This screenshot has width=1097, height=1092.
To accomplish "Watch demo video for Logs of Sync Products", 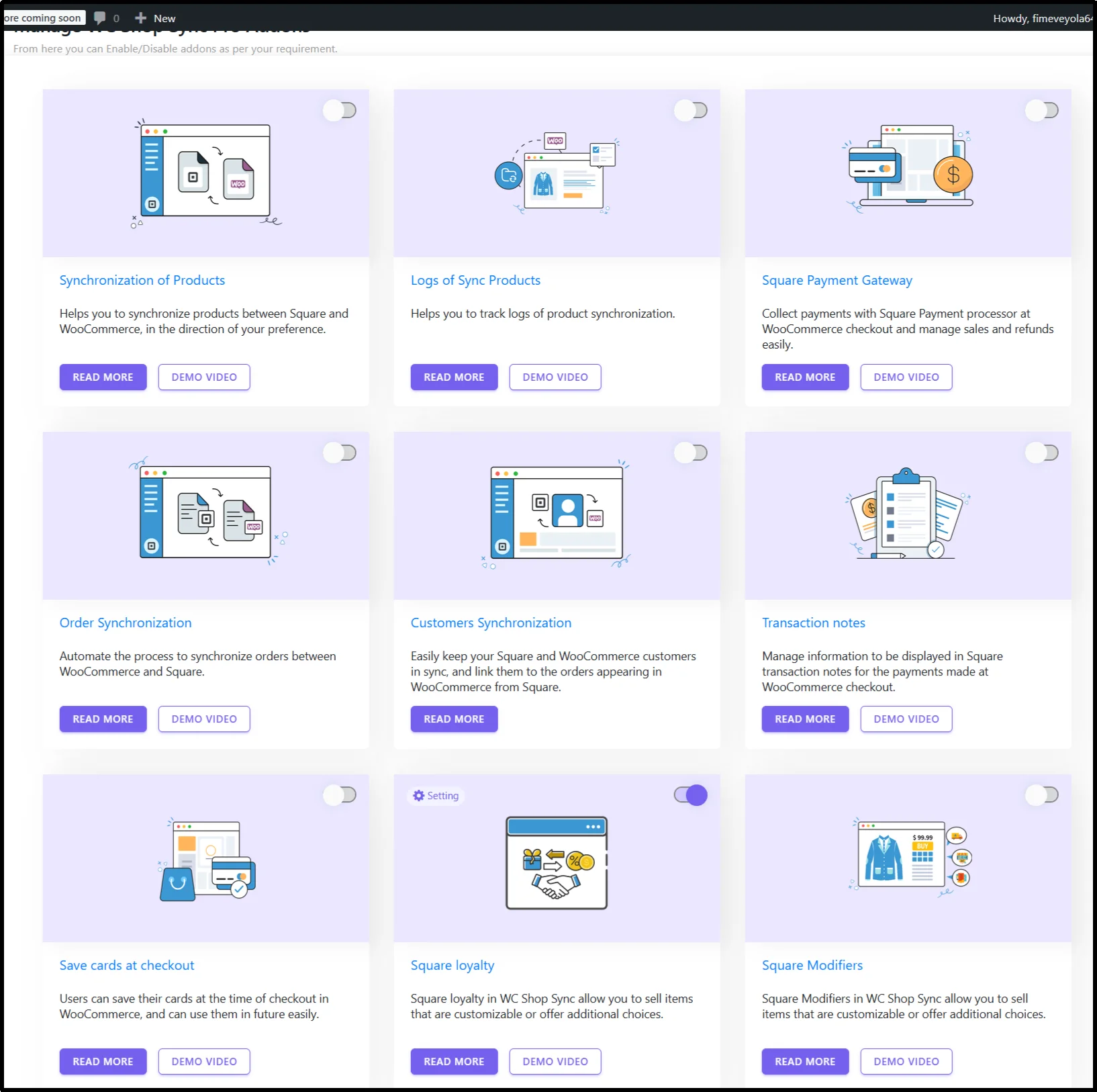I will coord(555,377).
